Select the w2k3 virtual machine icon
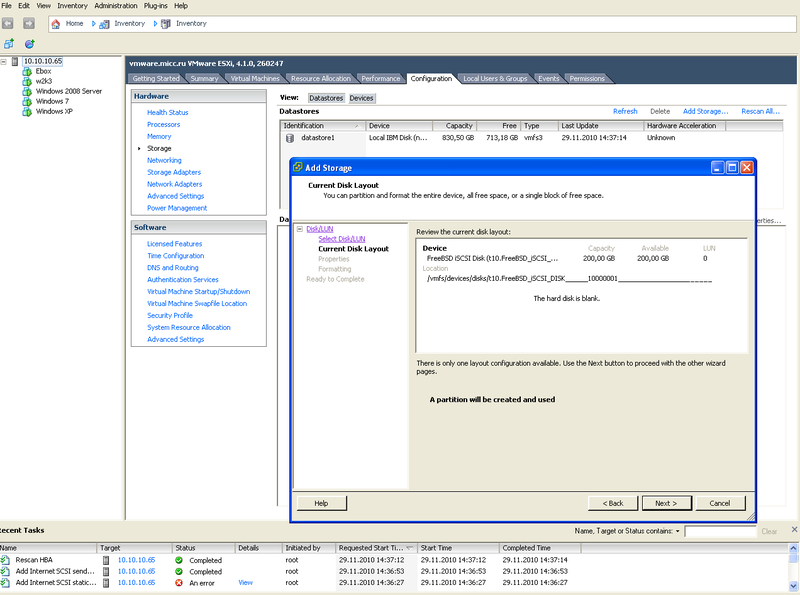Viewport: 800px width, 595px height. [x=27, y=81]
